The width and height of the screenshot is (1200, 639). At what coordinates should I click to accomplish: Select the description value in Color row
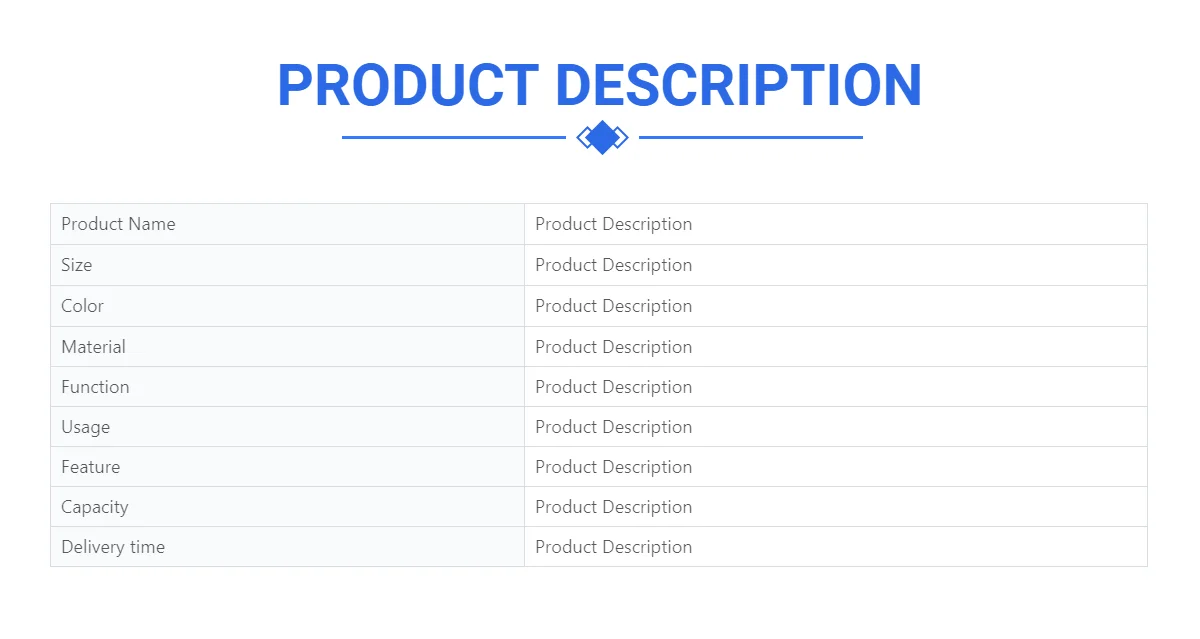[x=613, y=306]
